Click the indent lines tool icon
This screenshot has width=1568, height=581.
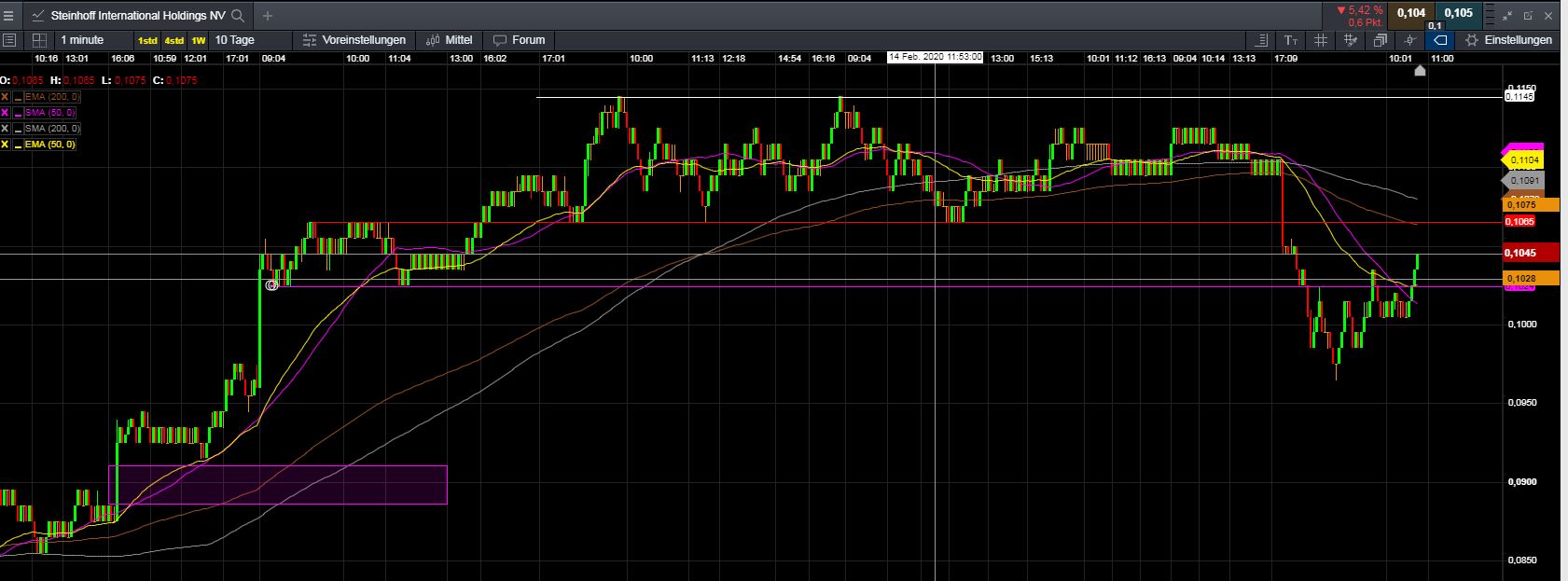1261,40
